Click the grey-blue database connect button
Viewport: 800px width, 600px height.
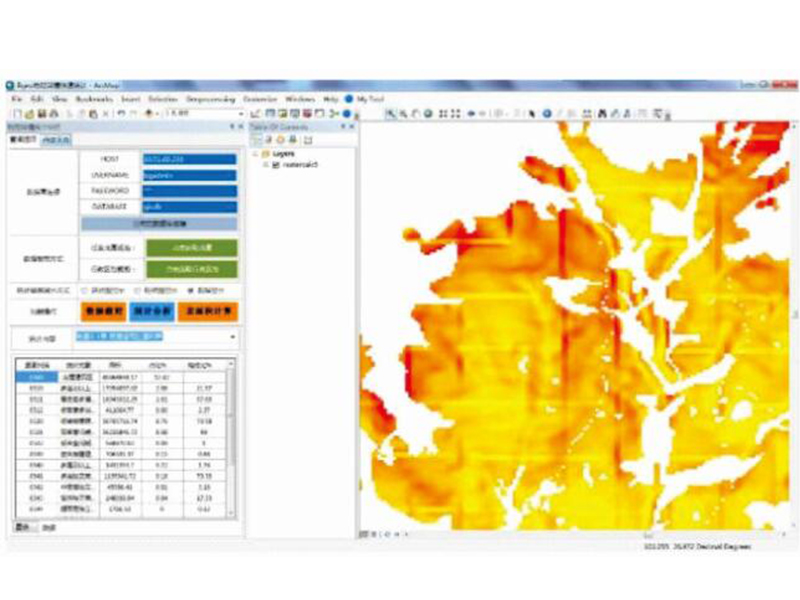[159, 223]
